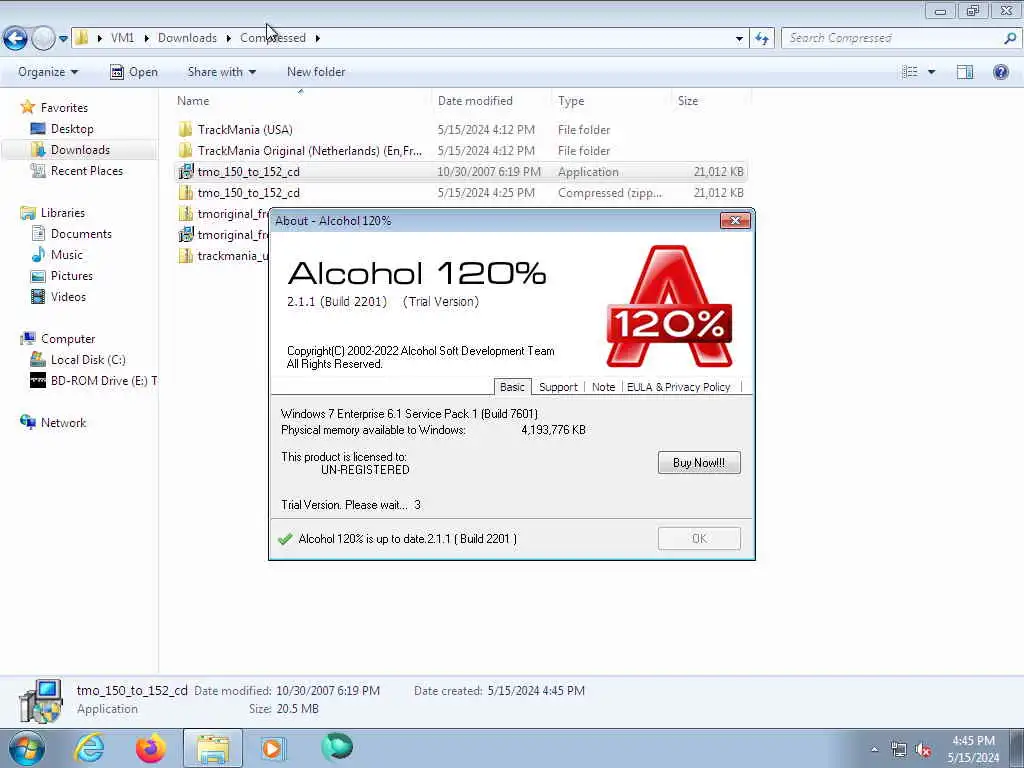Open Downloads in the navigation pane
This screenshot has width=1024, height=768.
71,150
